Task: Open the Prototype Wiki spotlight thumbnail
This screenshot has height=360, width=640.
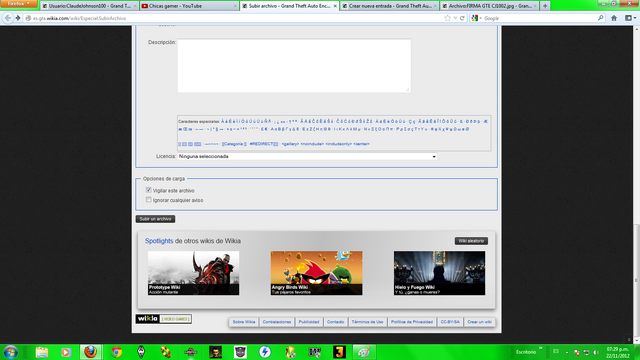Action: click(193, 273)
